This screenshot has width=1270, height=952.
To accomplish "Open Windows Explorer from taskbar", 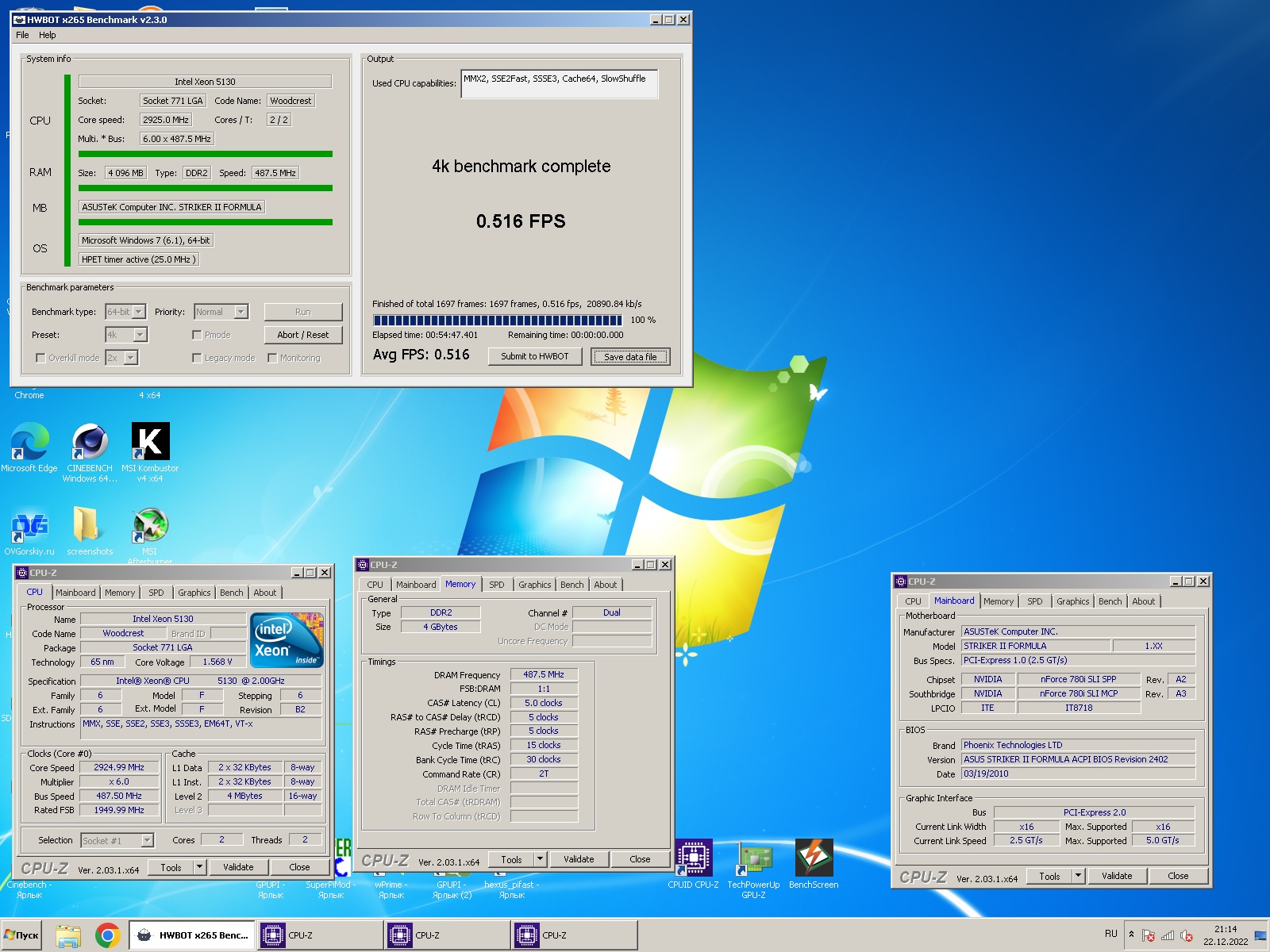I will click(x=68, y=936).
